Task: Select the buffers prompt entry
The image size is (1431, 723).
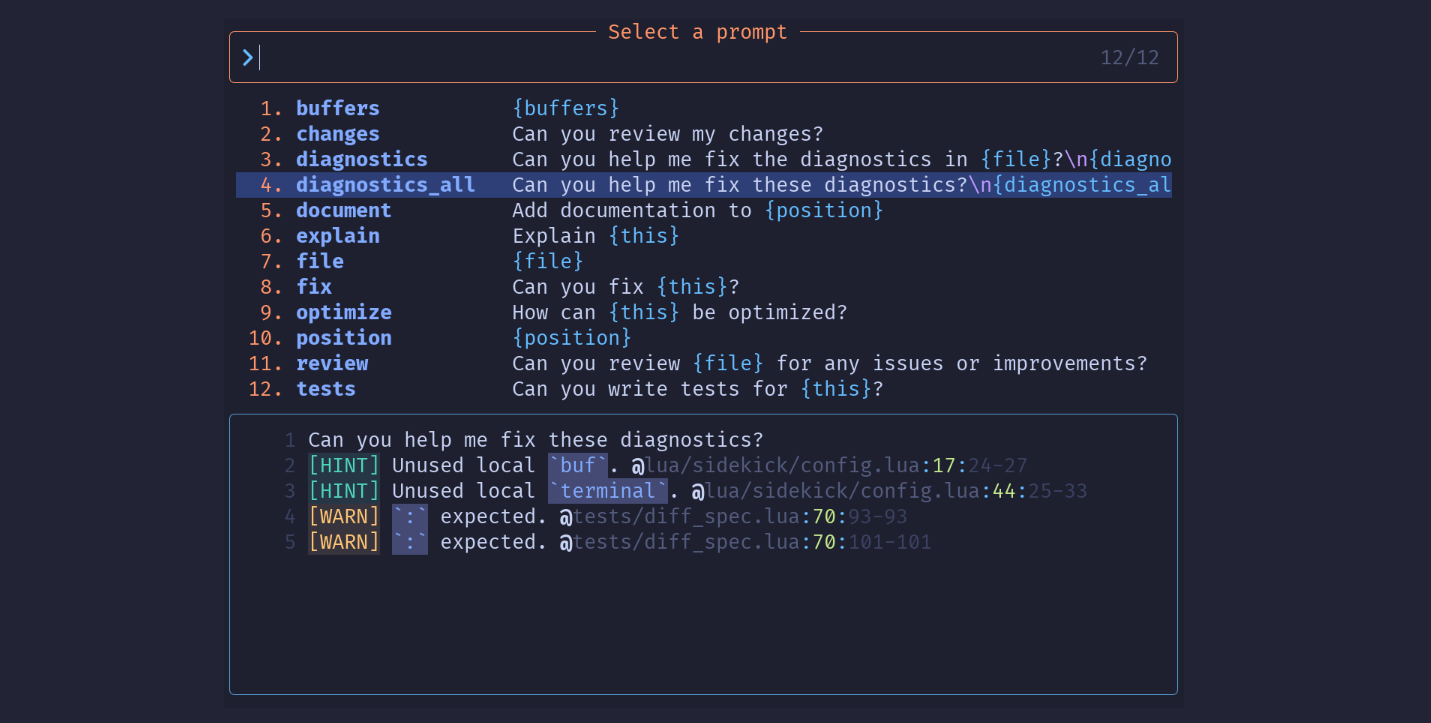Action: tap(337, 108)
